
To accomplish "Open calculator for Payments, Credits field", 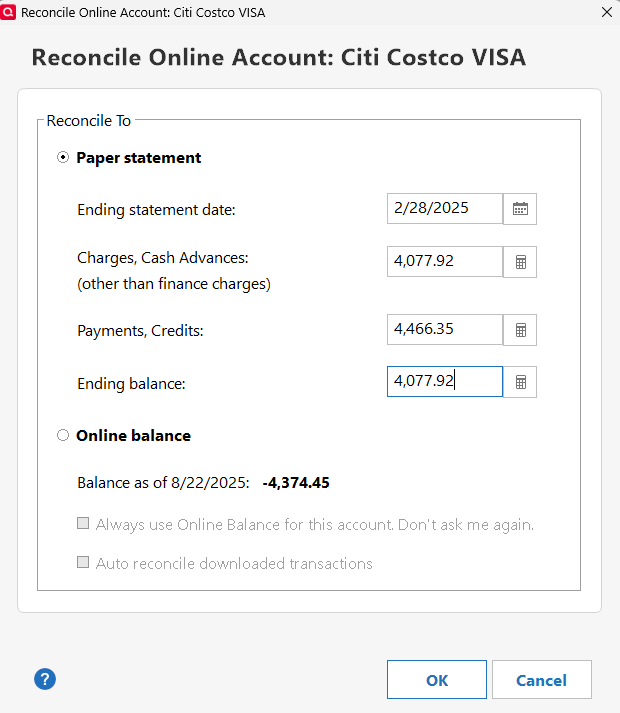I will (x=520, y=330).
